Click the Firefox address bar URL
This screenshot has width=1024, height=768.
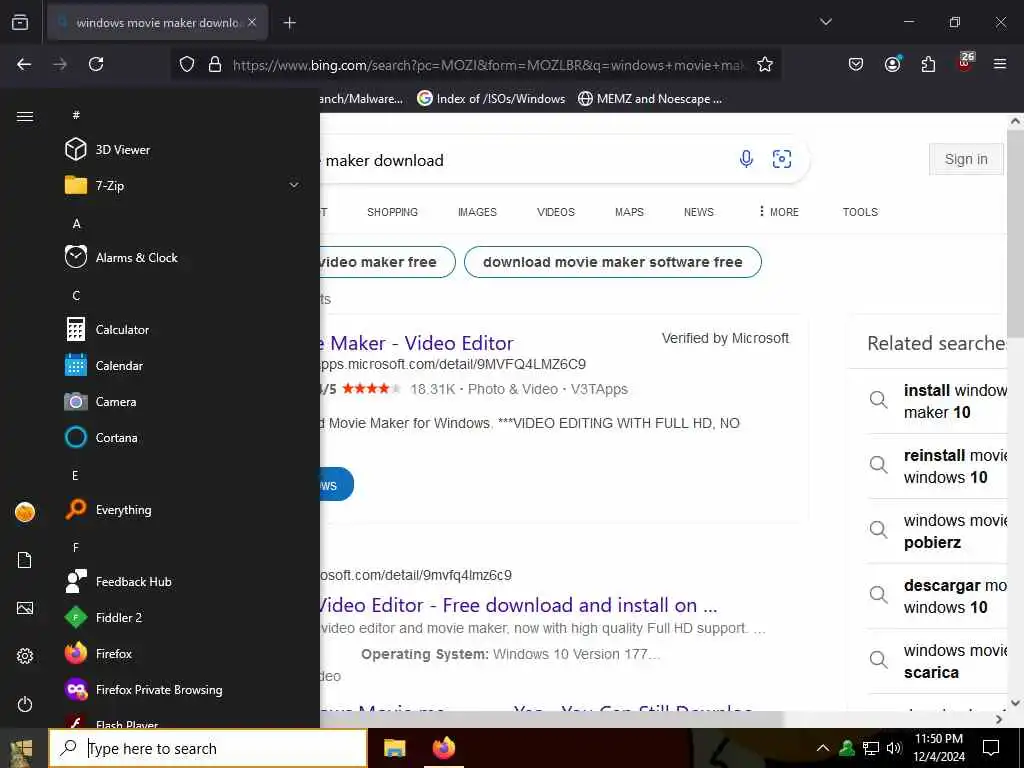click(x=488, y=65)
